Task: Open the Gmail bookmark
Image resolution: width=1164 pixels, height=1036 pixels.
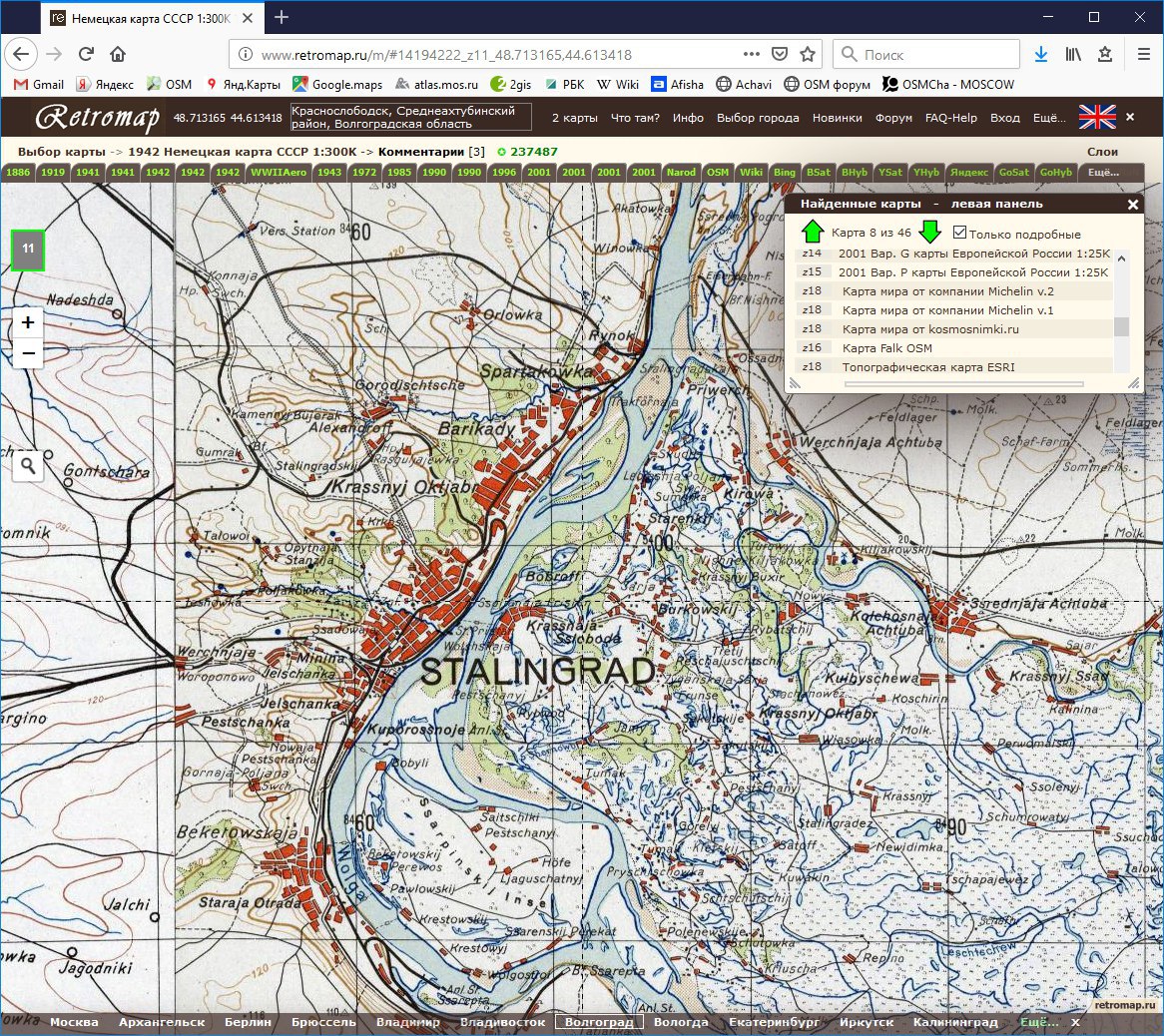Action: point(39,85)
